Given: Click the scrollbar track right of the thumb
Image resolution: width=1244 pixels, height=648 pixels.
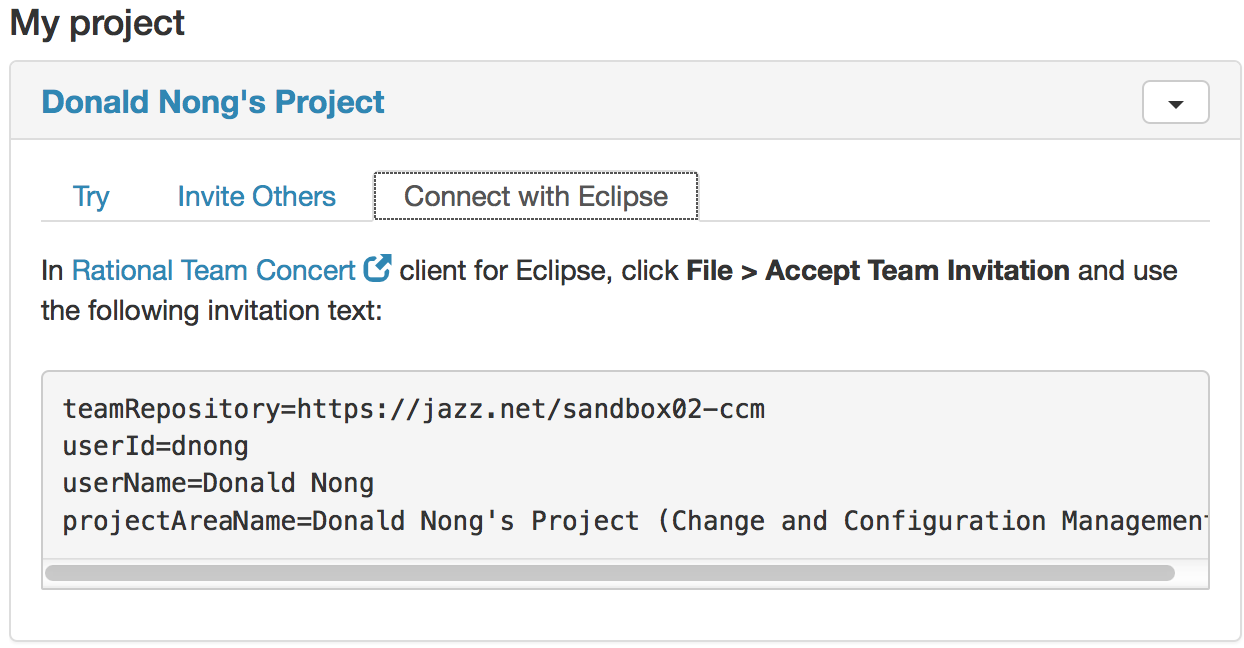Looking at the screenshot, I should tap(1191, 573).
